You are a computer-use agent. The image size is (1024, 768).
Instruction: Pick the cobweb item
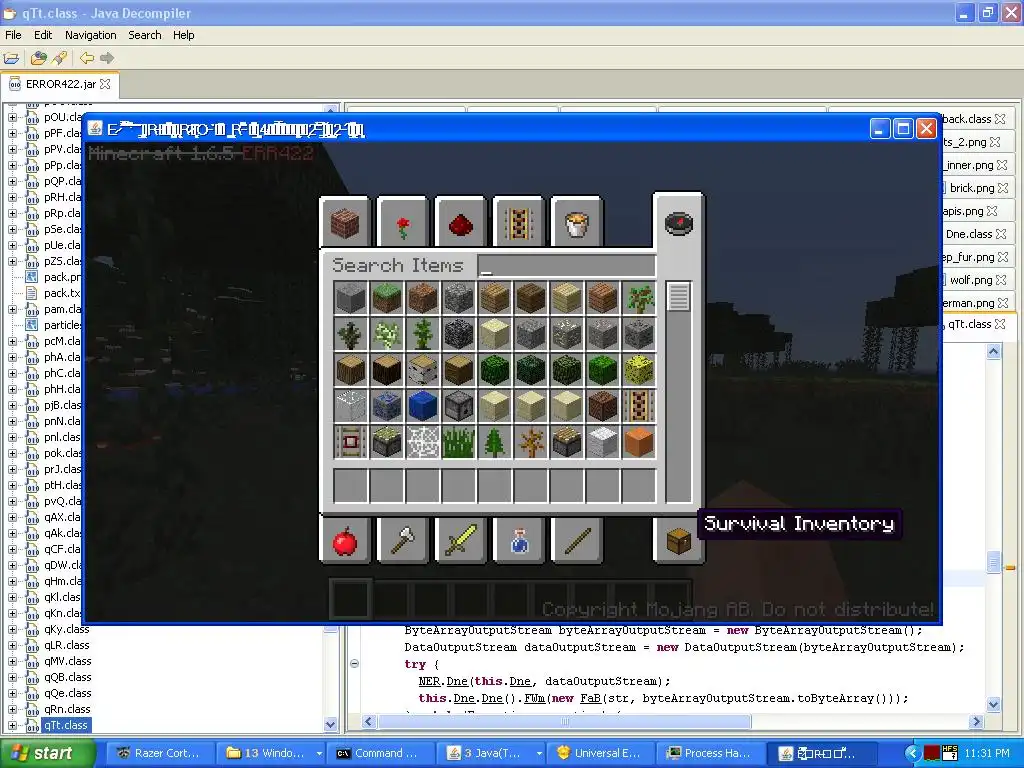[423, 441]
